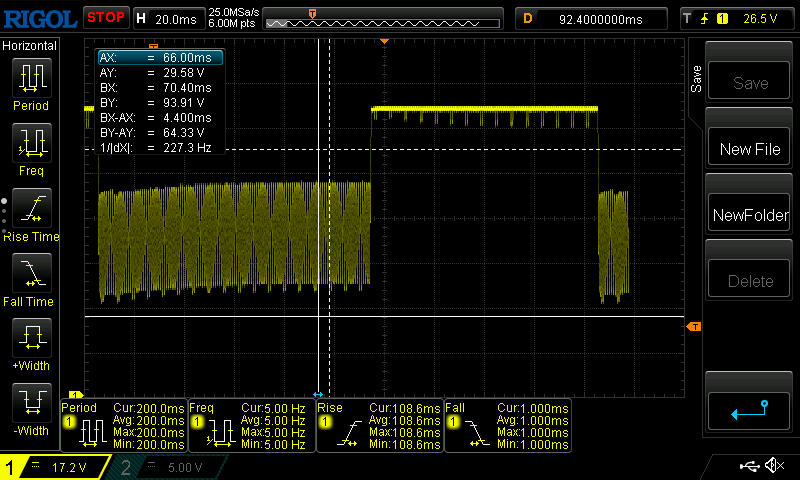Select the Period measurement icon
This screenshot has width=800, height=480.
click(30, 78)
